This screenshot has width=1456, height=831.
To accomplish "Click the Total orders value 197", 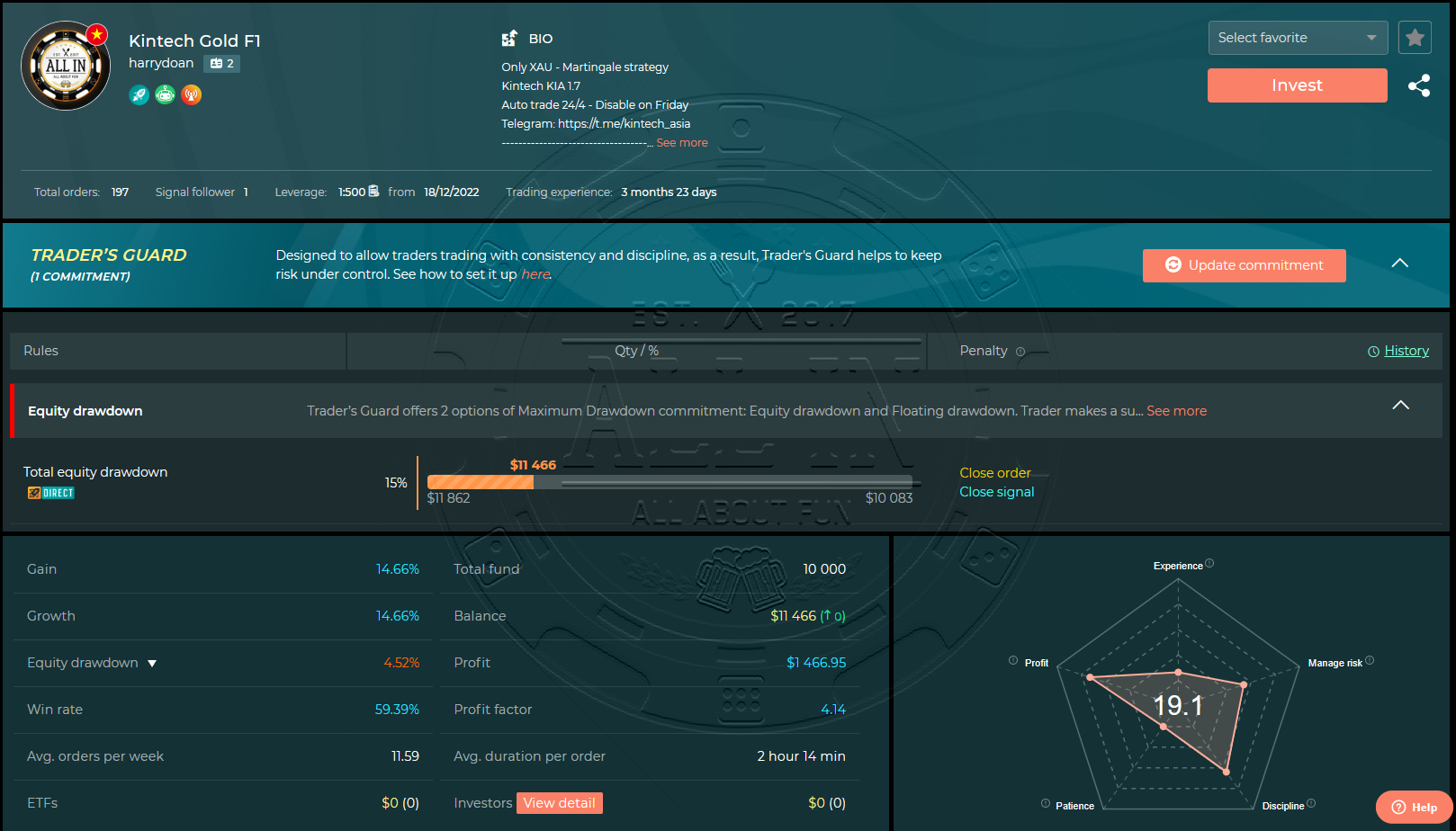I will click(120, 192).
